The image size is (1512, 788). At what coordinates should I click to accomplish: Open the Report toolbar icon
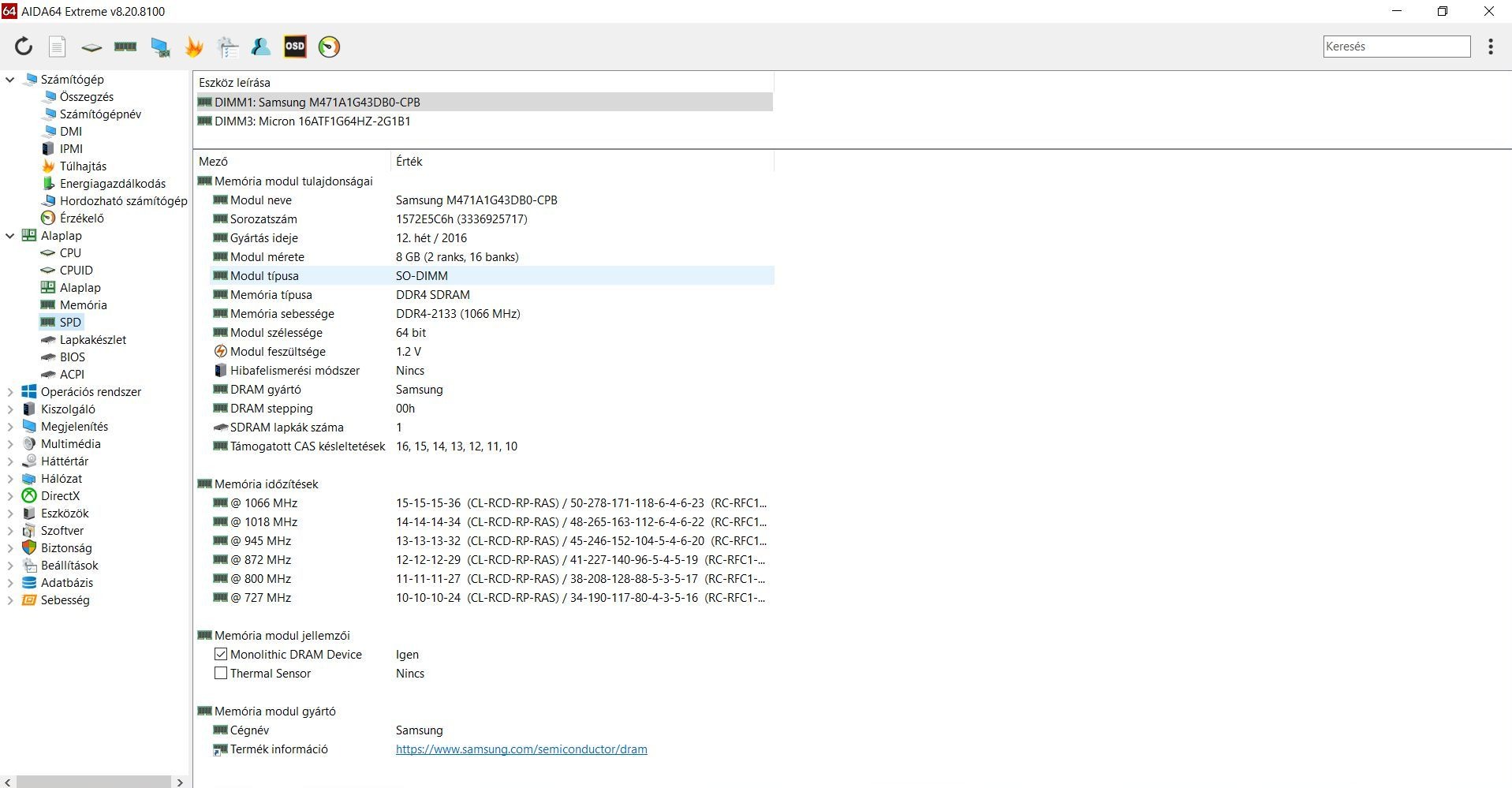[58, 47]
